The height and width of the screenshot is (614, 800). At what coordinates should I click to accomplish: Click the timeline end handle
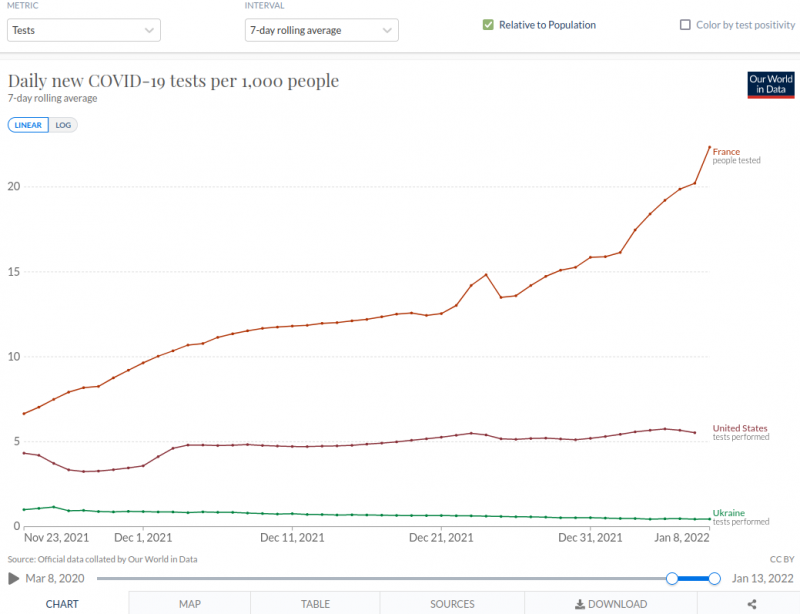(714, 578)
